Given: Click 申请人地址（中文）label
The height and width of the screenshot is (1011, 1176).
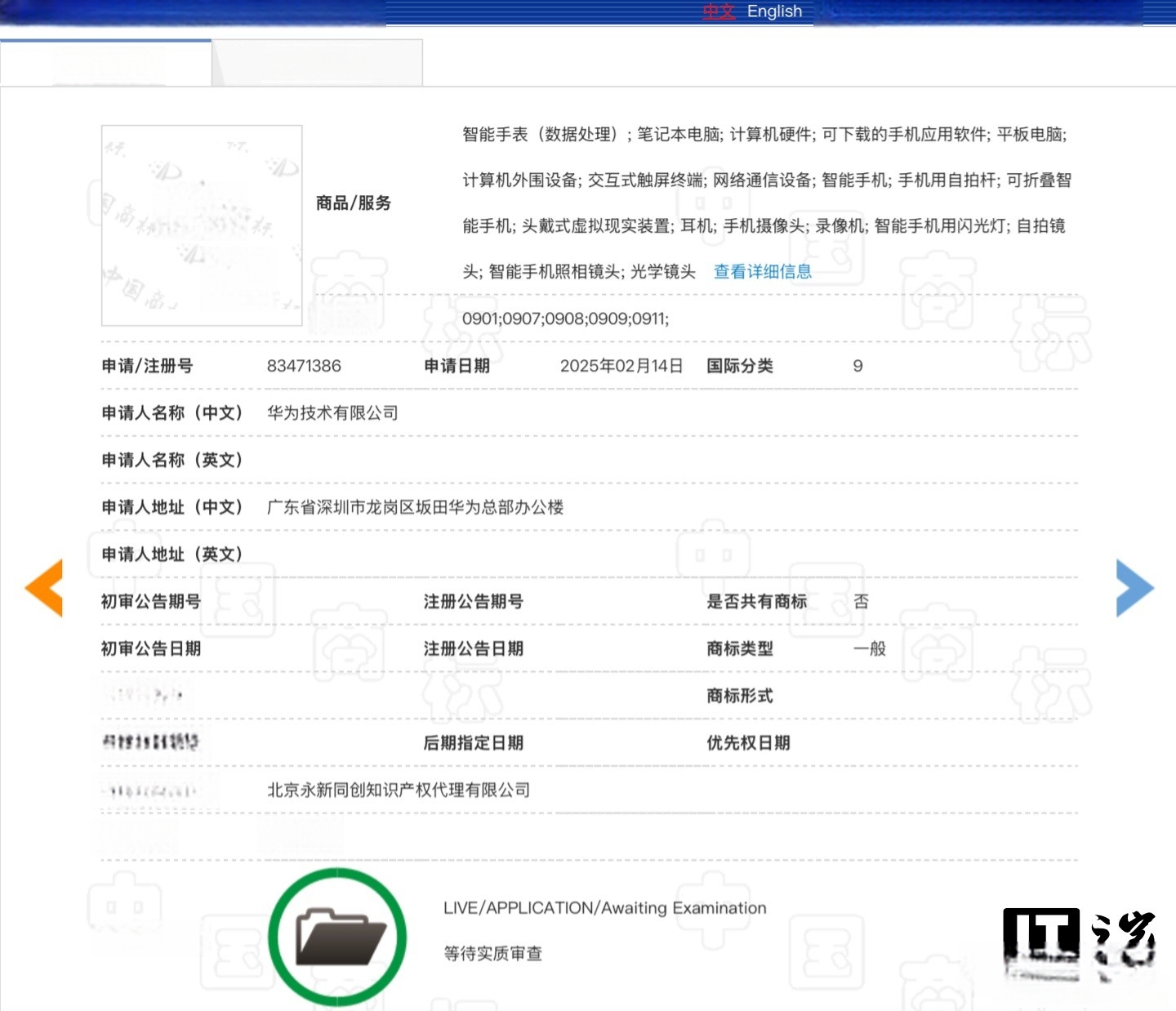Looking at the screenshot, I should coord(172,507).
